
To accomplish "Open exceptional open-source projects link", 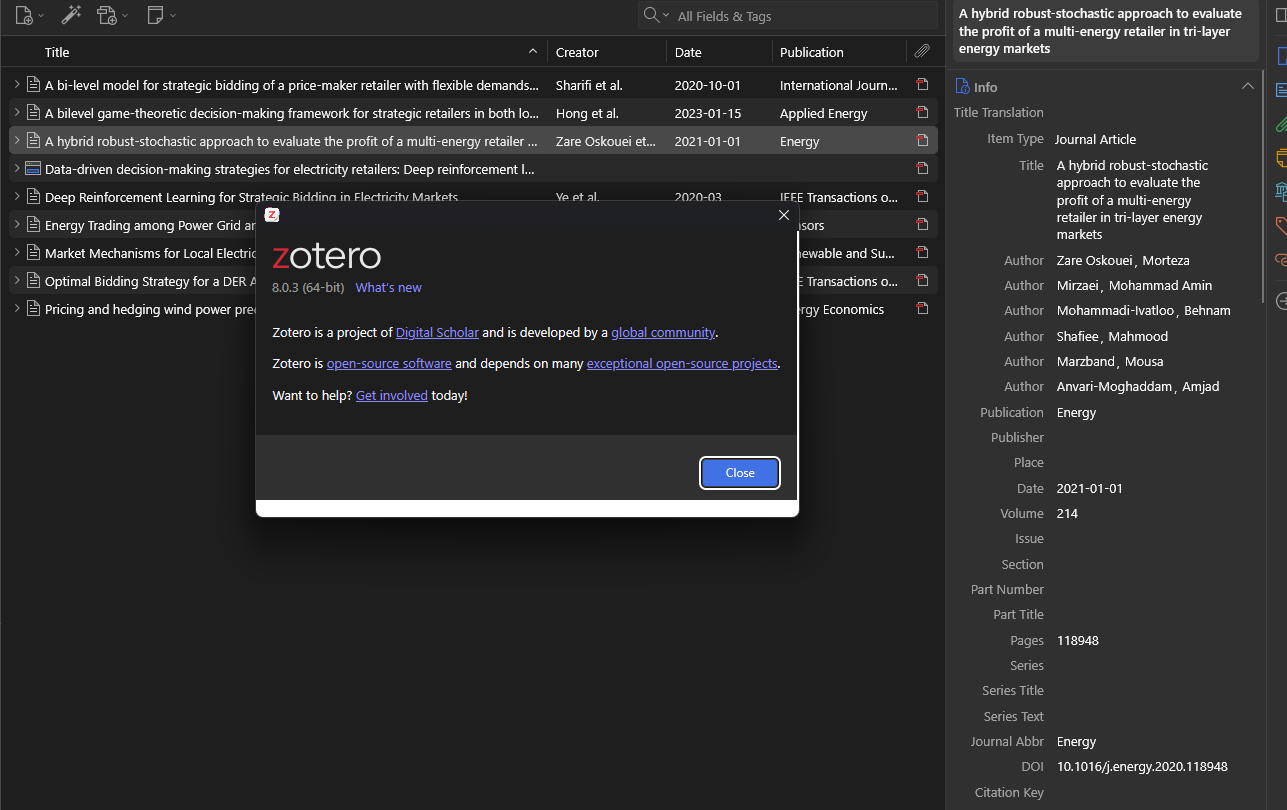I will click(682, 364).
